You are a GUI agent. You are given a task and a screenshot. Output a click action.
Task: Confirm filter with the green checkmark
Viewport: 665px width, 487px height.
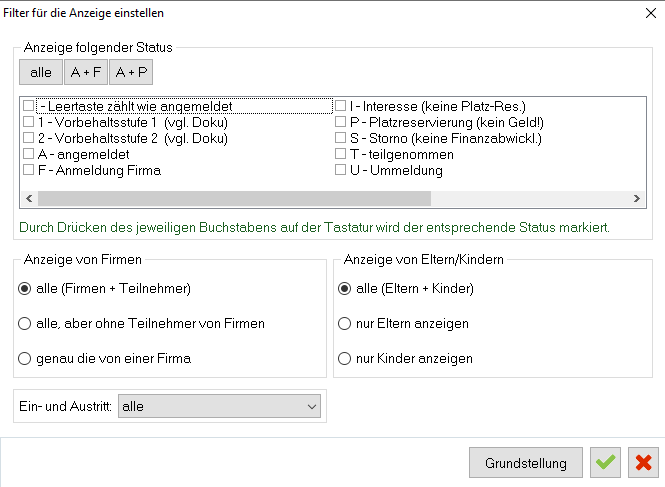pyautogui.click(x=605, y=462)
